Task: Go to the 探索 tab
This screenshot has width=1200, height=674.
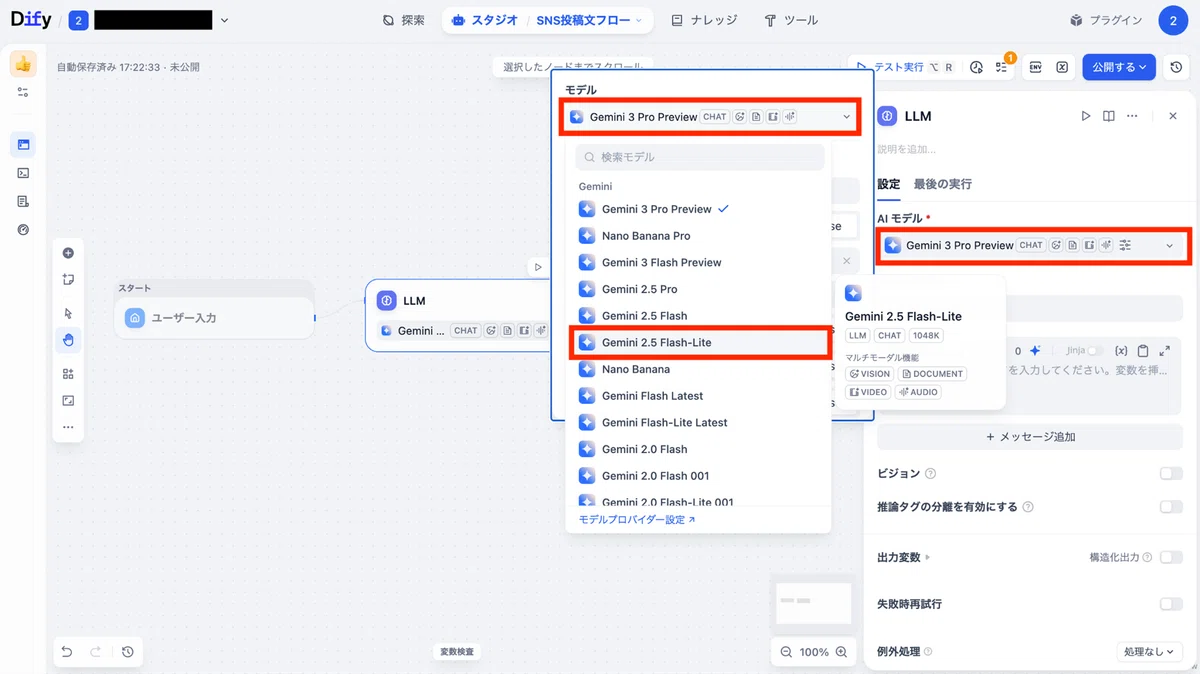Action: 404,20
